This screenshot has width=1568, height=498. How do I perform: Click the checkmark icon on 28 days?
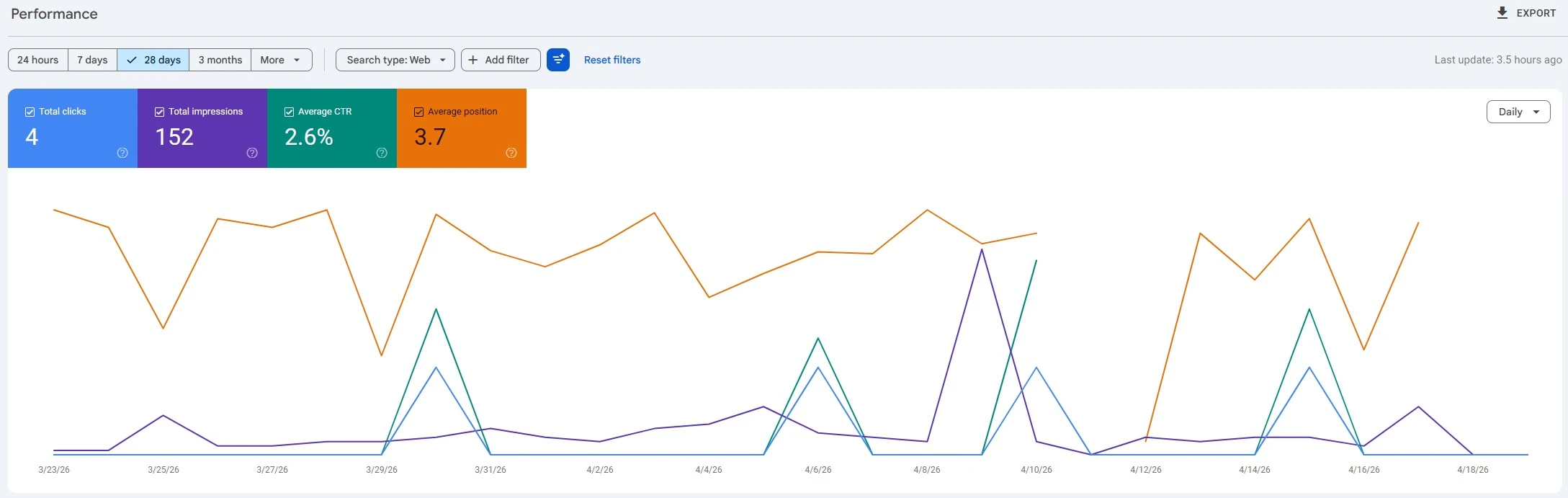[132, 60]
